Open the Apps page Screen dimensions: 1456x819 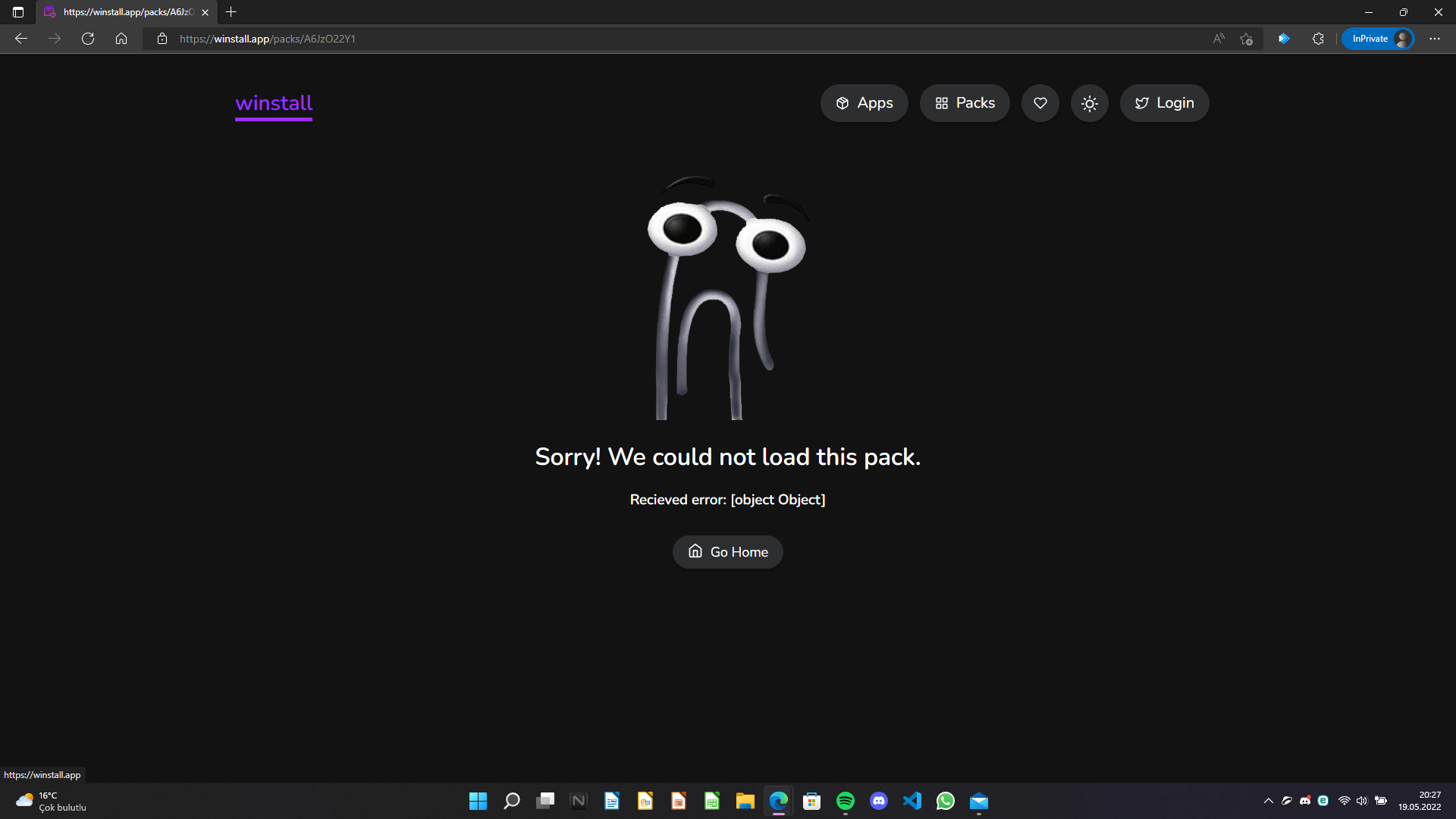(864, 103)
